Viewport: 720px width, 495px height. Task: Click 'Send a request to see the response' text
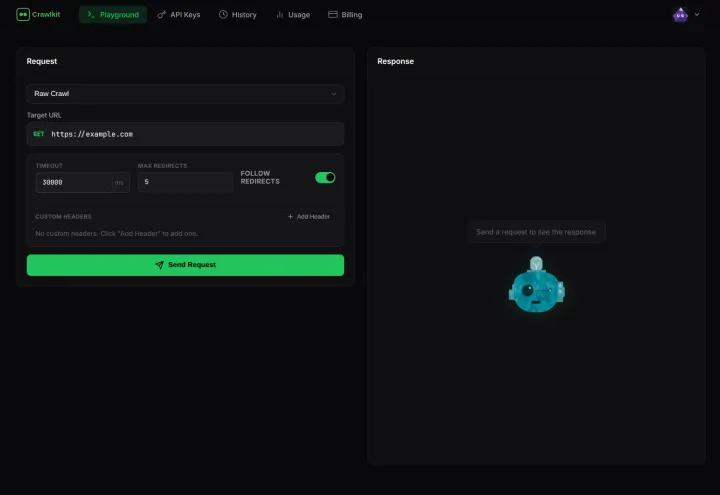tap(536, 232)
